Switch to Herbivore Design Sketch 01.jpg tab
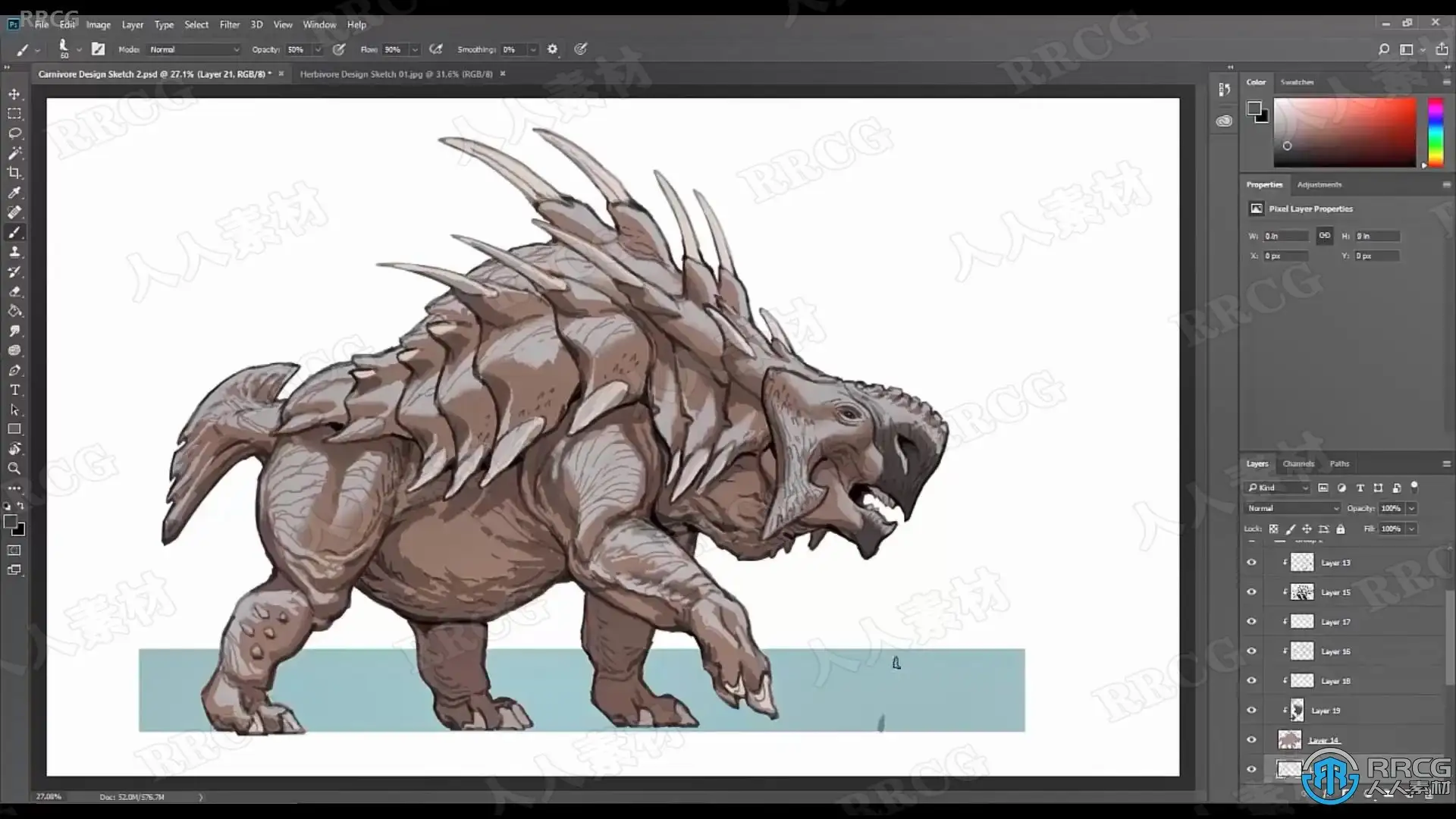Viewport: 1456px width, 819px height. point(396,74)
